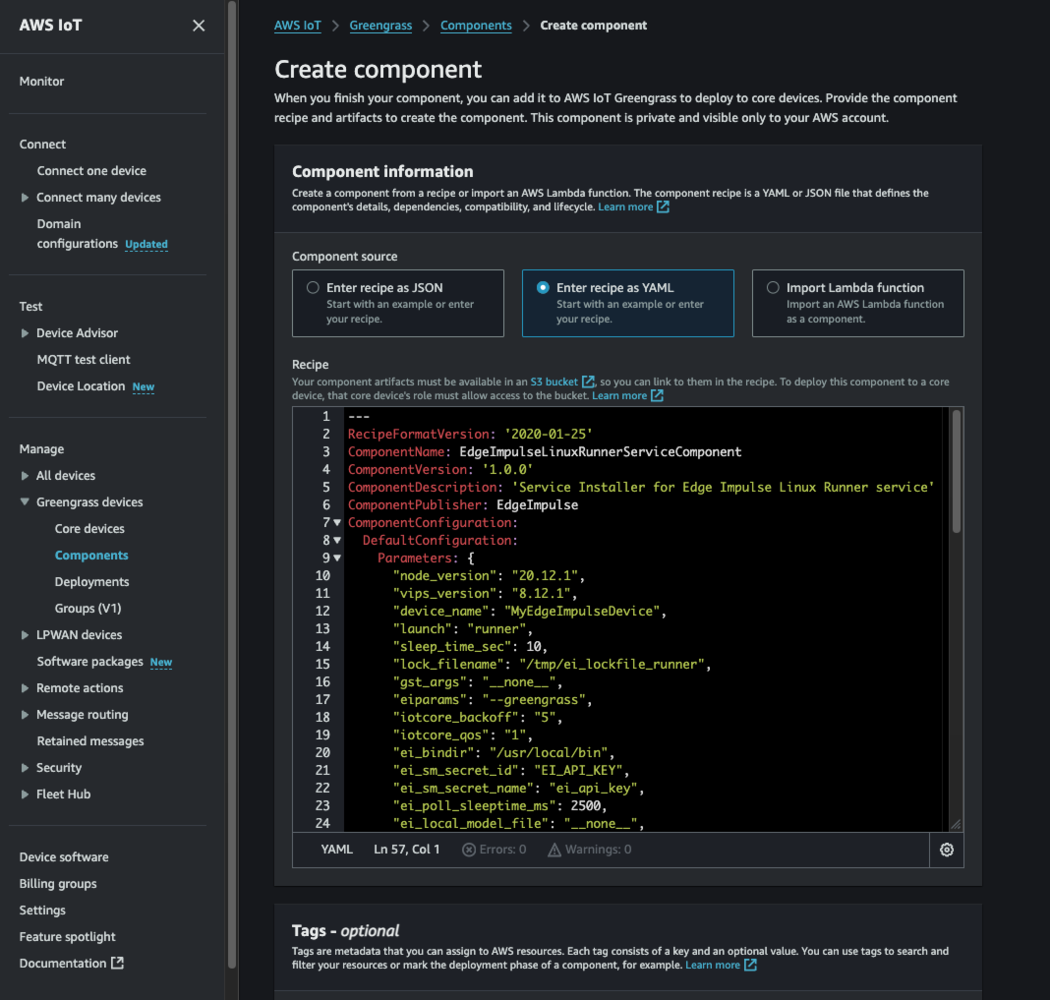Open Billing groups page
The image size is (1050, 1000).
coord(58,884)
